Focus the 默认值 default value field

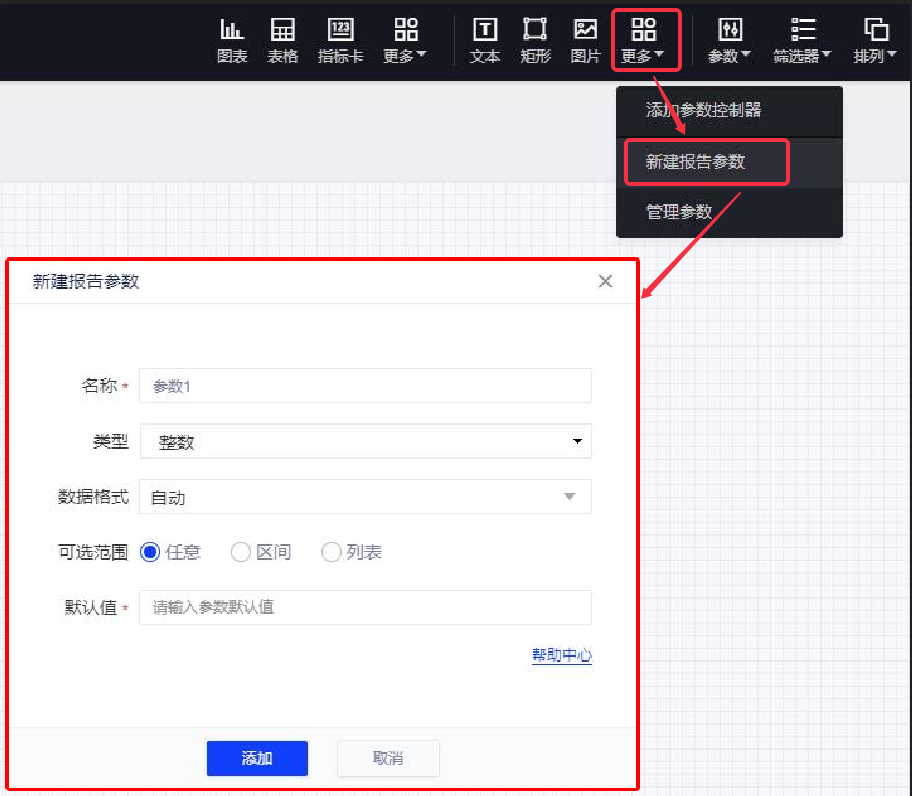click(x=365, y=607)
